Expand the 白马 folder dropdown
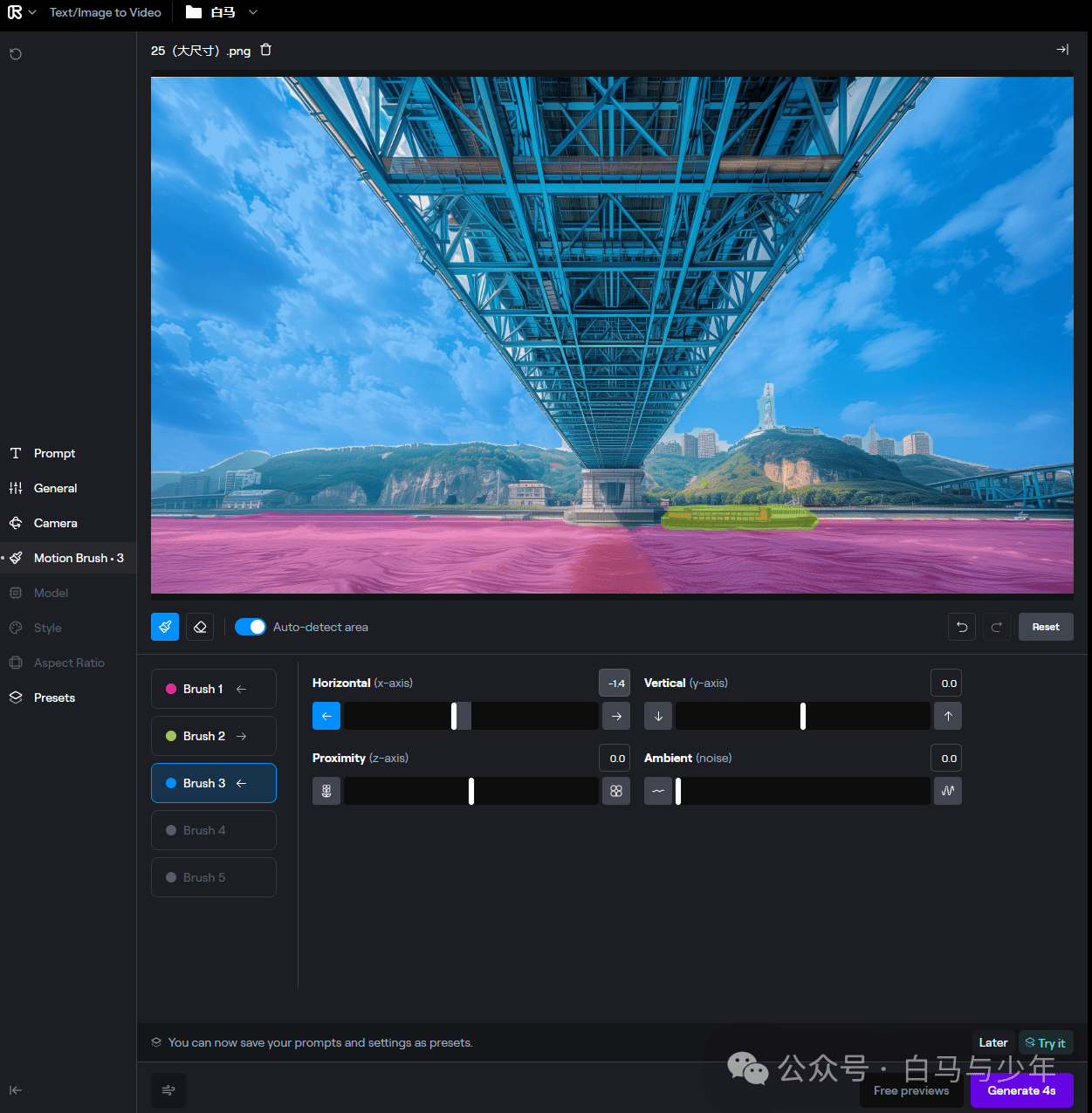This screenshot has height=1113, width=1092. point(253,12)
